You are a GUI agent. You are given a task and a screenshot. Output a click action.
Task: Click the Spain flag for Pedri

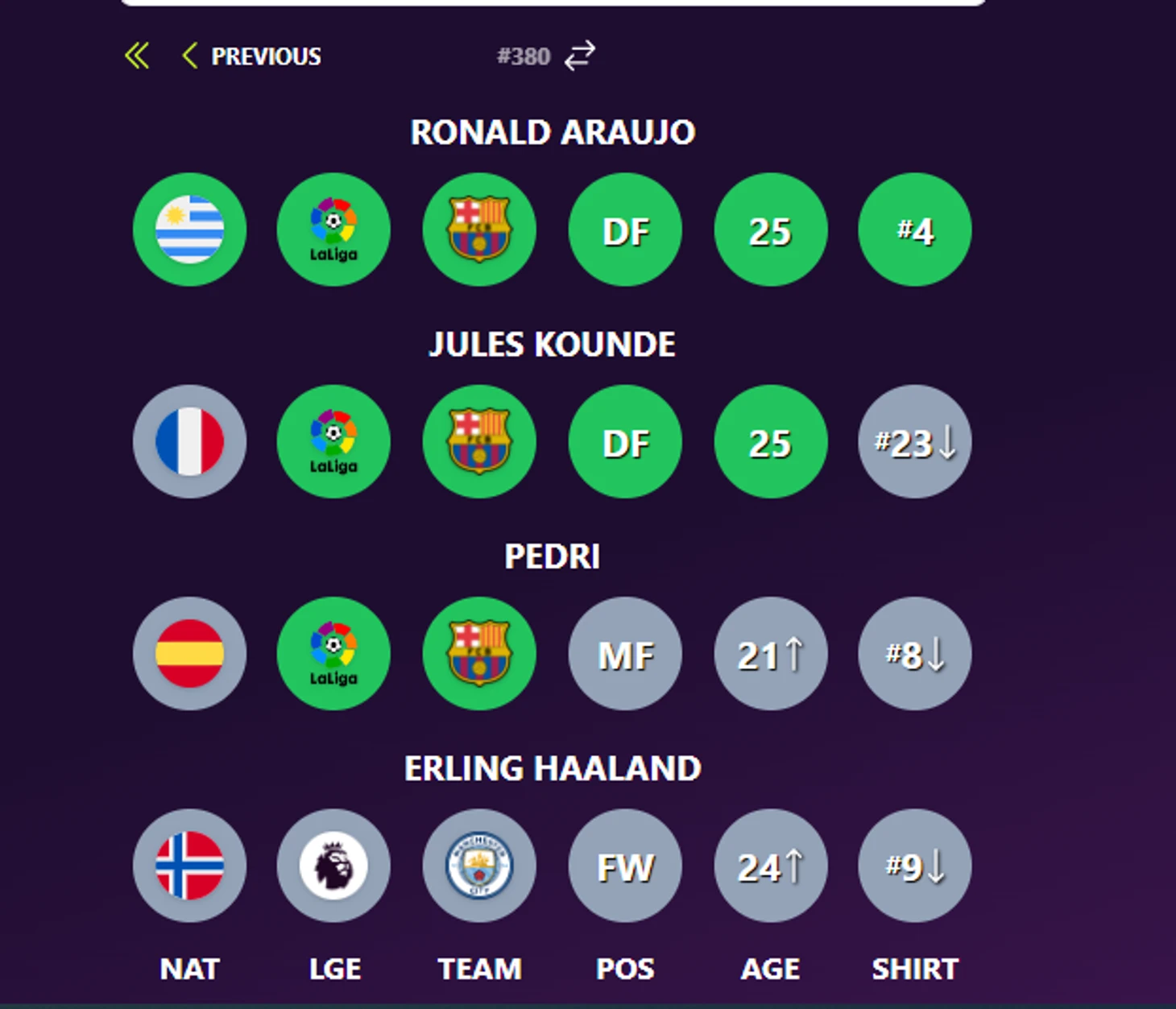(189, 653)
